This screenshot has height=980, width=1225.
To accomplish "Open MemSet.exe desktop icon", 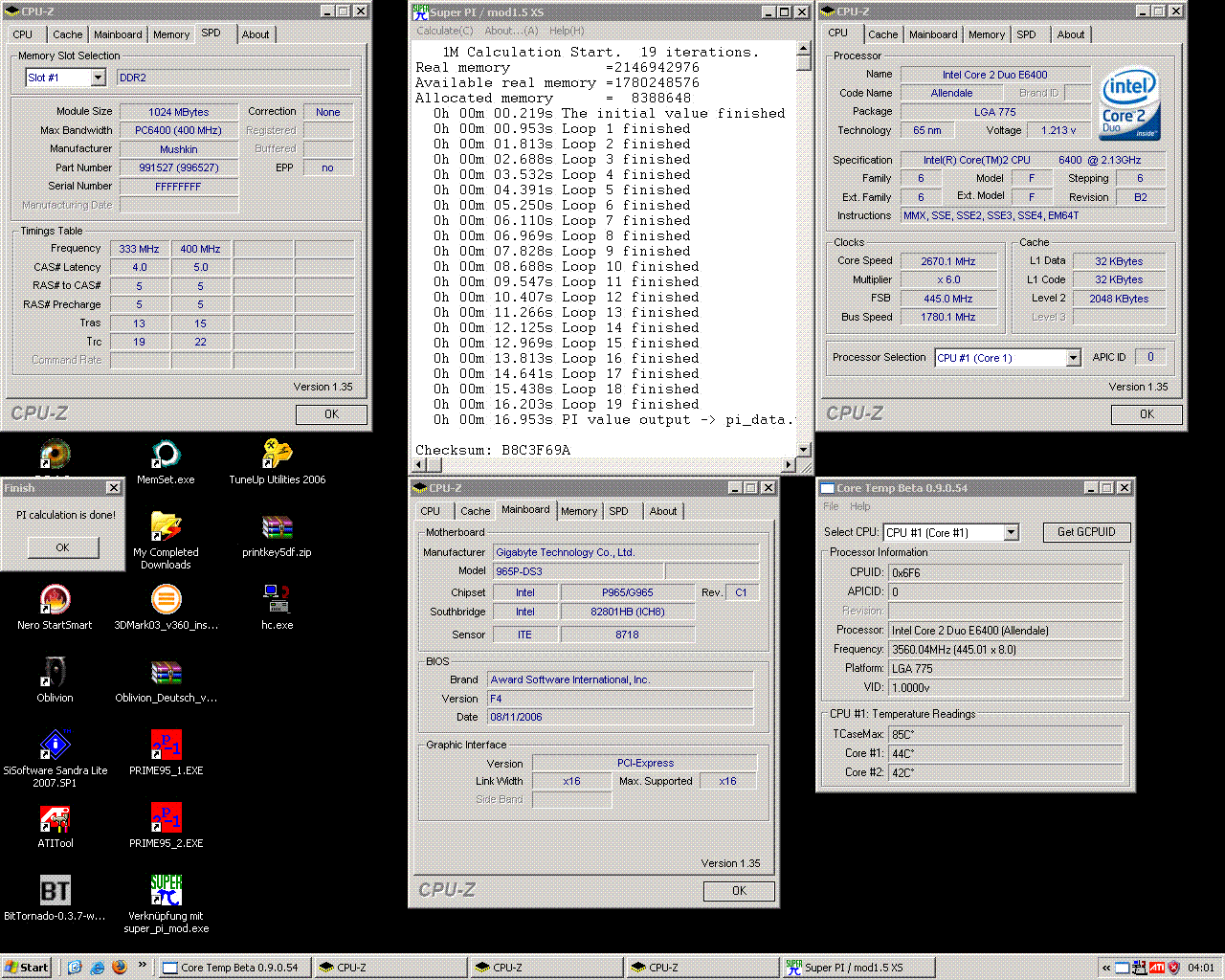I will coord(166,462).
